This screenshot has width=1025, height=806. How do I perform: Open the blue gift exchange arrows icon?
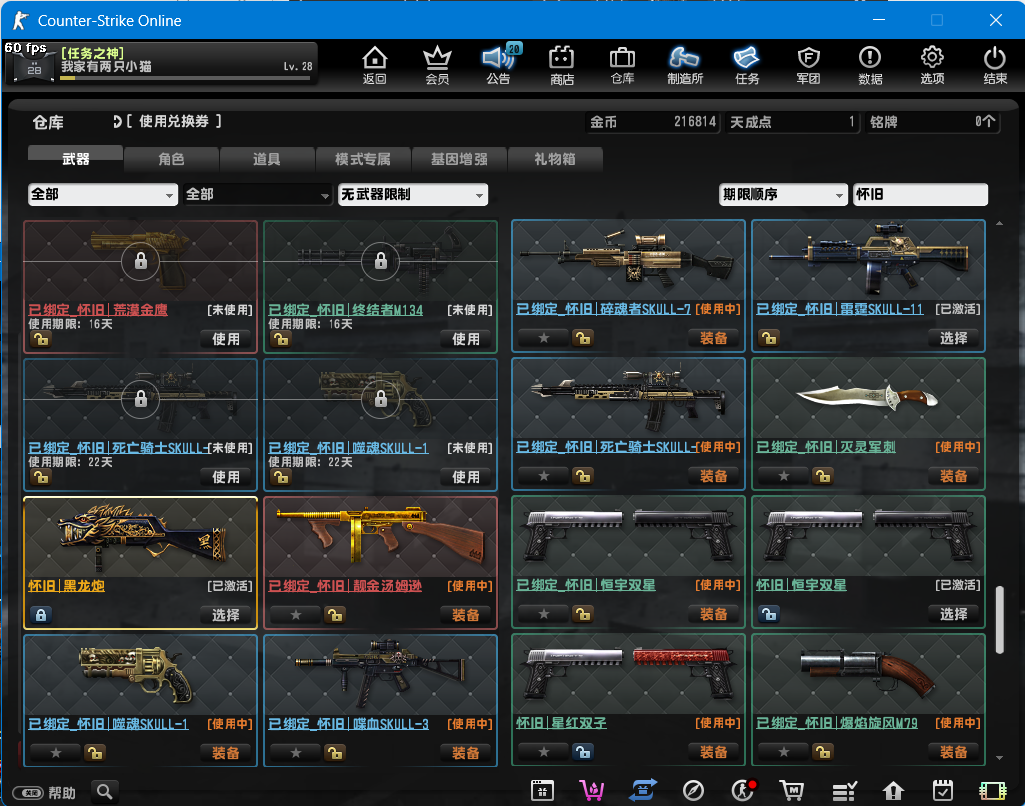click(643, 790)
